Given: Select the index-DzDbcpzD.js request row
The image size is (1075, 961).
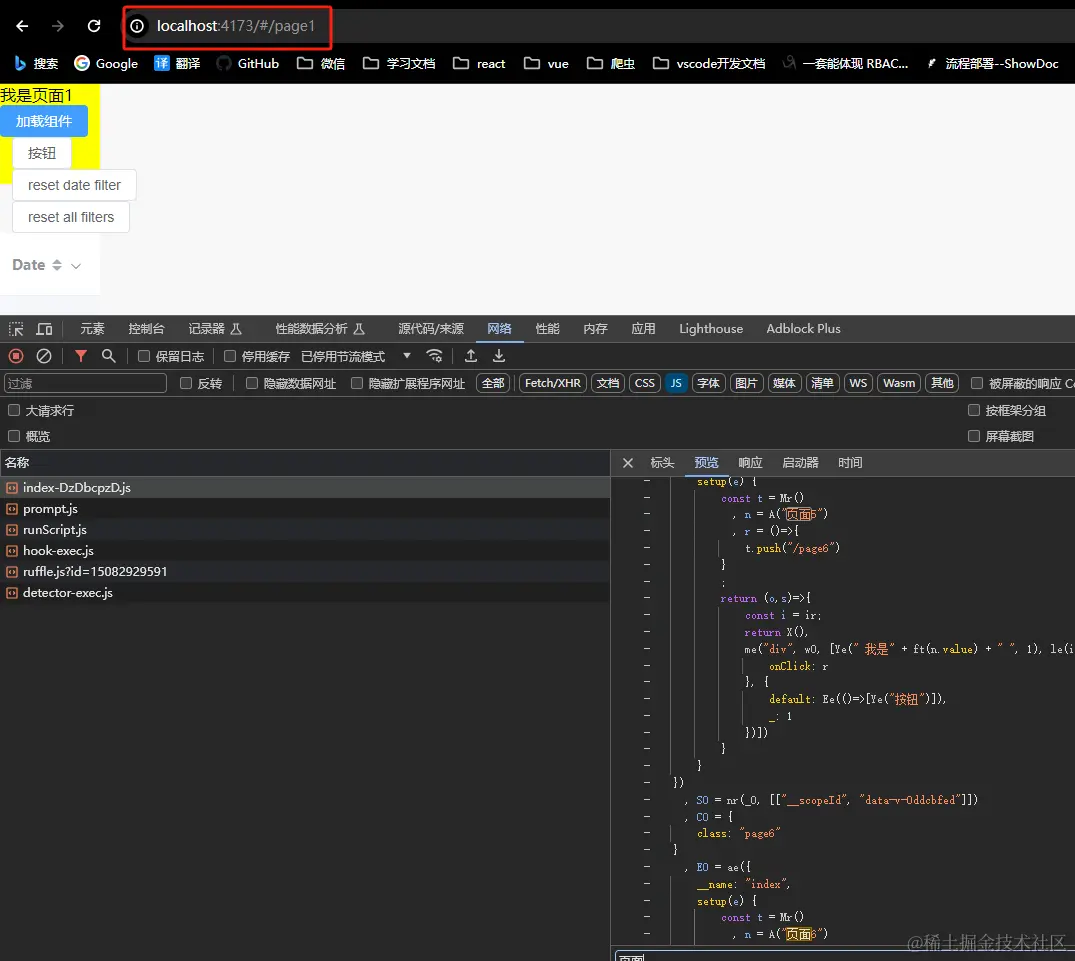Looking at the screenshot, I should (x=305, y=487).
